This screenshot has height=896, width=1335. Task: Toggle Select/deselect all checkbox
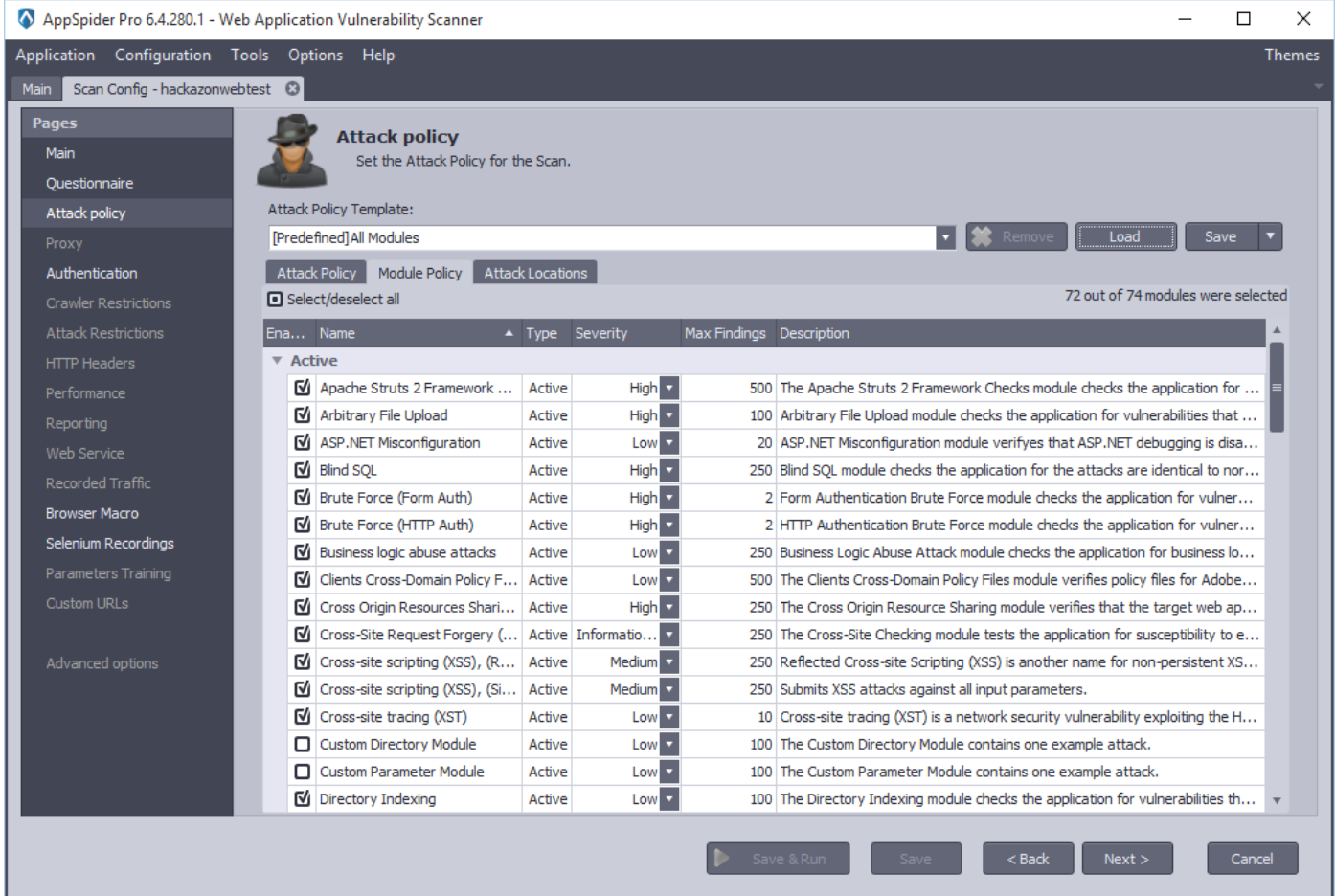[275, 300]
